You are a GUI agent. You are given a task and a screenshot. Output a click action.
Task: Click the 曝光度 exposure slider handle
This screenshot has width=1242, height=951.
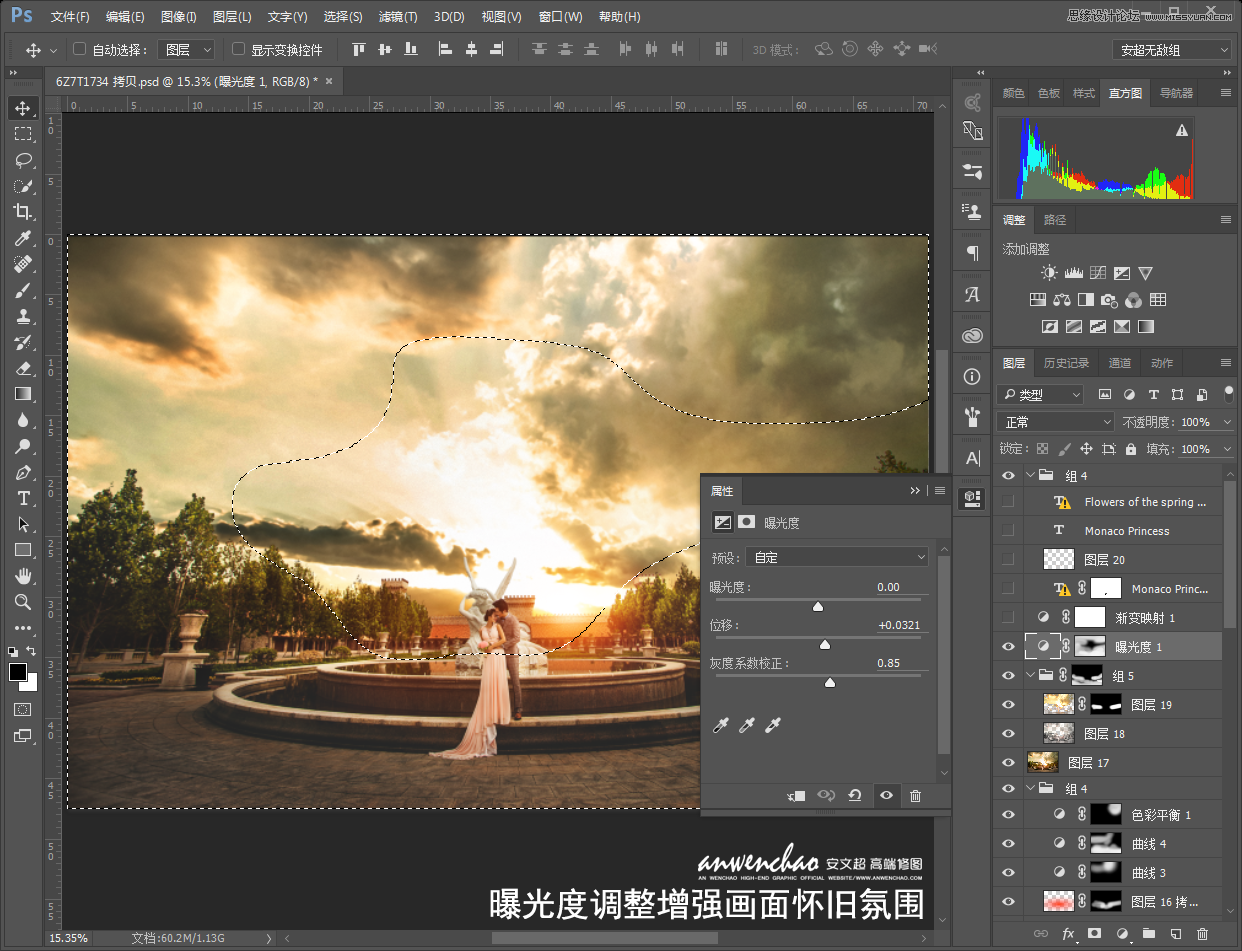click(x=818, y=607)
